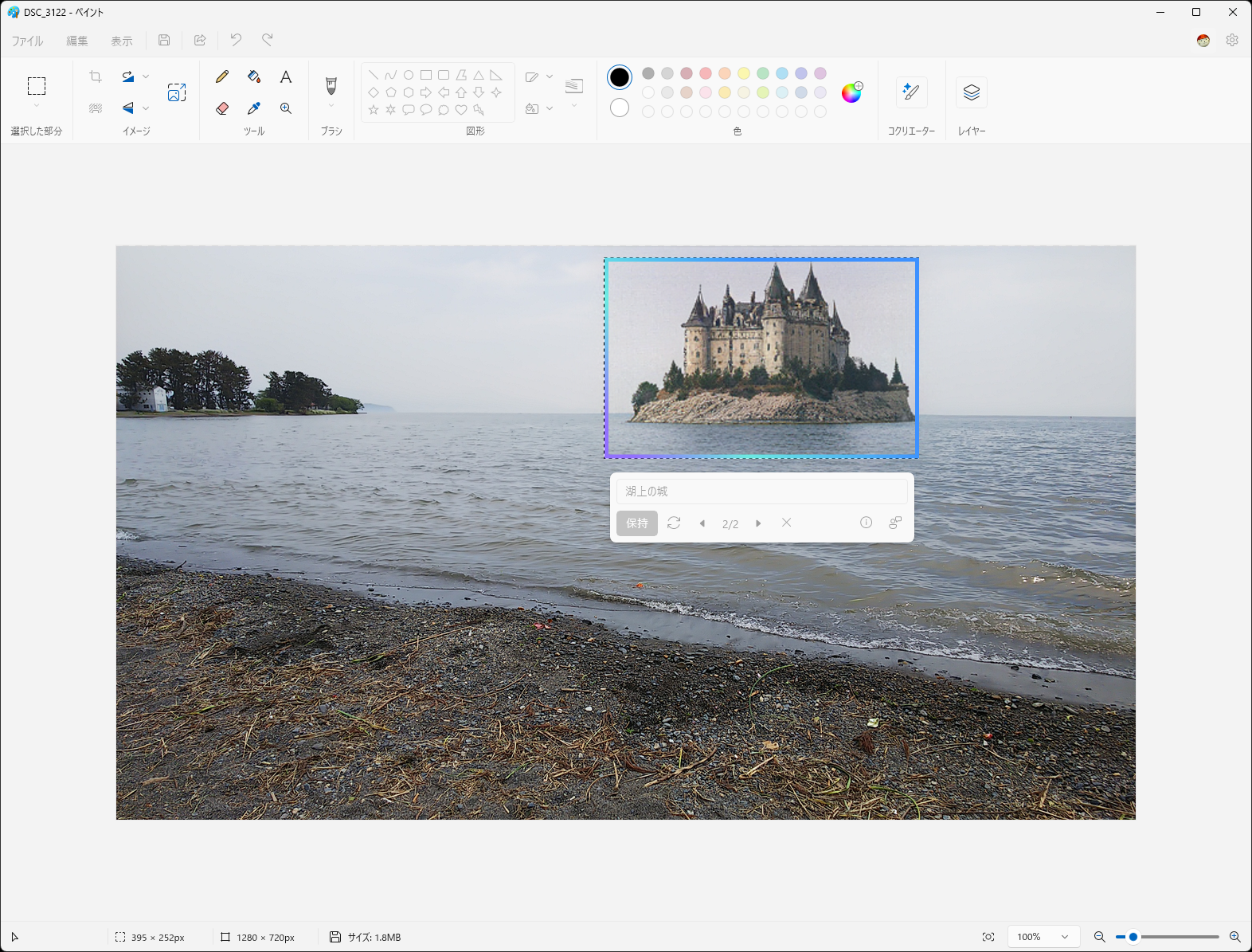Image resolution: width=1252 pixels, height=952 pixels.
Task: Discard the generated result with X
Action: tap(786, 523)
